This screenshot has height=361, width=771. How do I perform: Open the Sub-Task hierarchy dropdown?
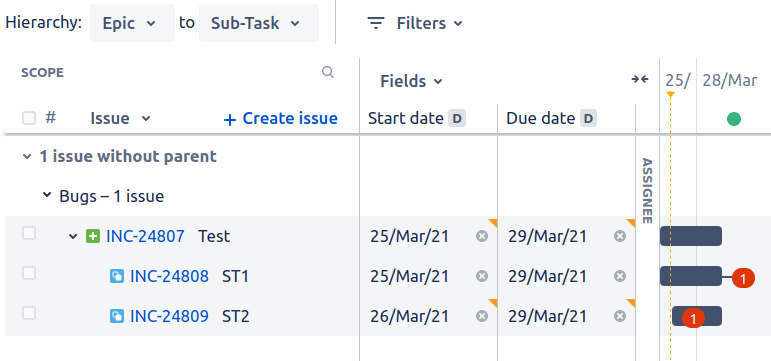[x=259, y=23]
